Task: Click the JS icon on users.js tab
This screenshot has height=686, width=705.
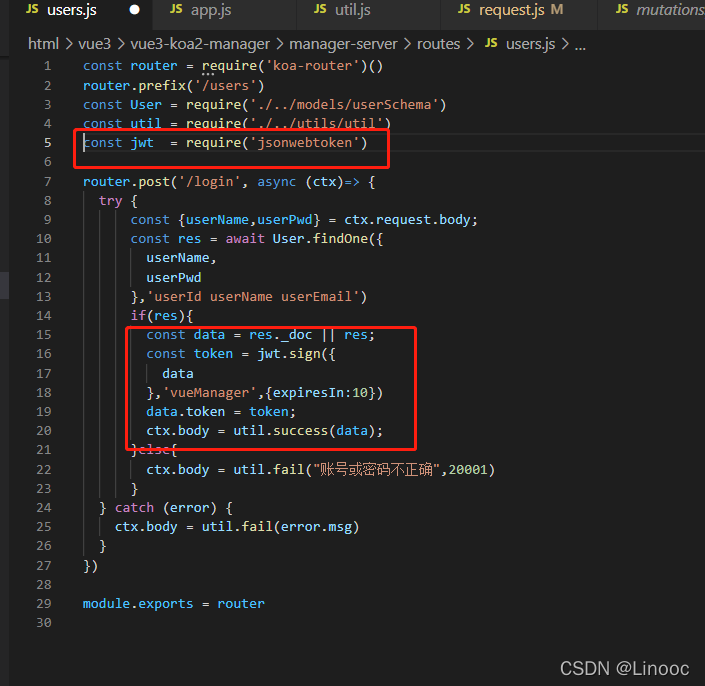Action: [x=32, y=9]
